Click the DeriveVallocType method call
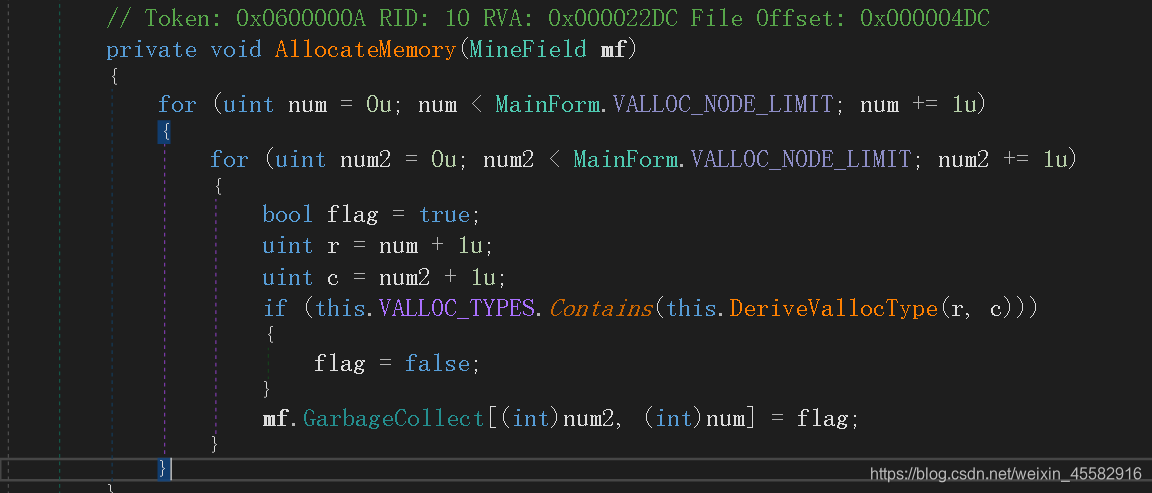Screen dimensions: 1152x493 [833, 309]
